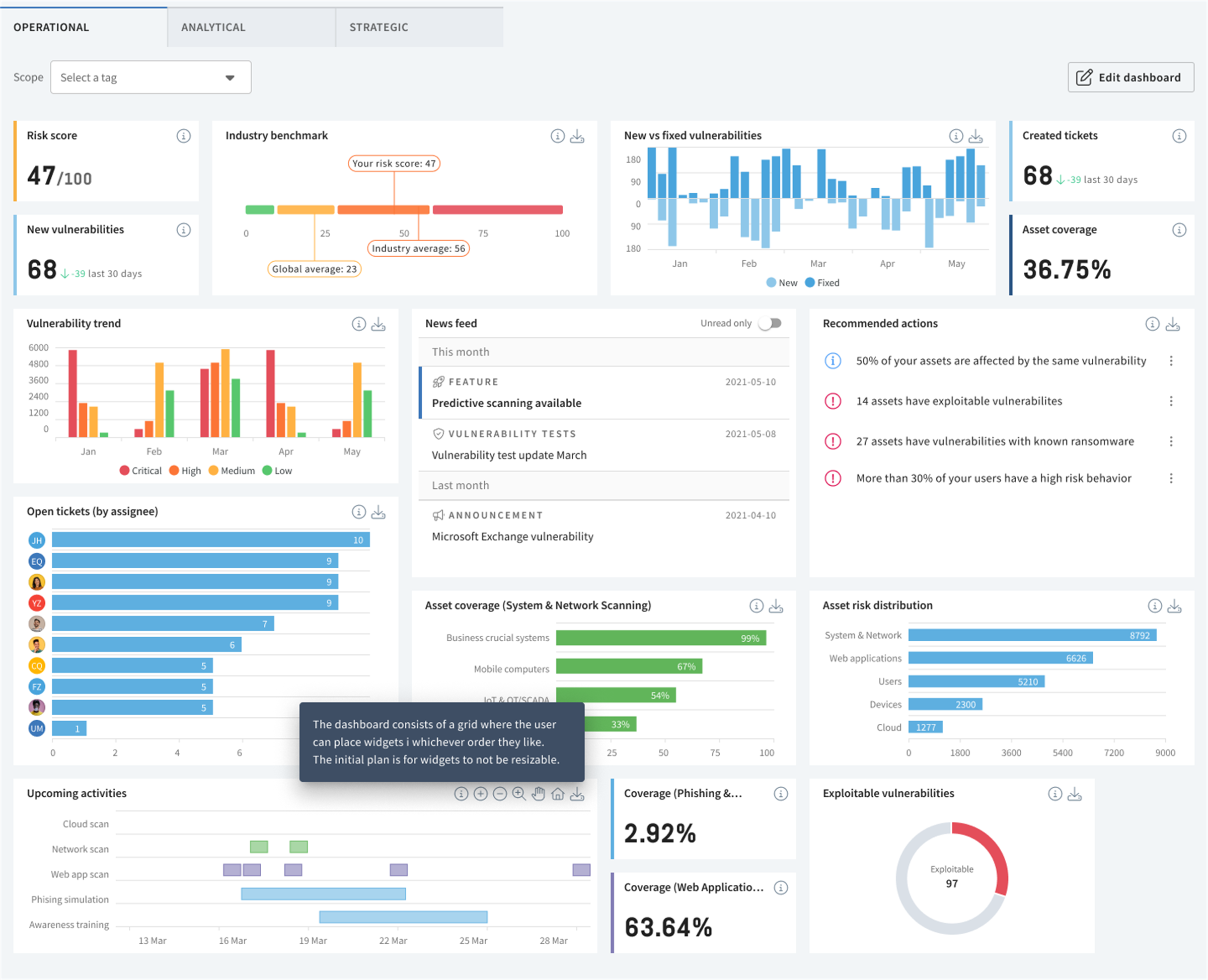Toggle Critical series in trend legend
Image resolution: width=1208 pixels, height=980 pixels.
tap(140, 471)
